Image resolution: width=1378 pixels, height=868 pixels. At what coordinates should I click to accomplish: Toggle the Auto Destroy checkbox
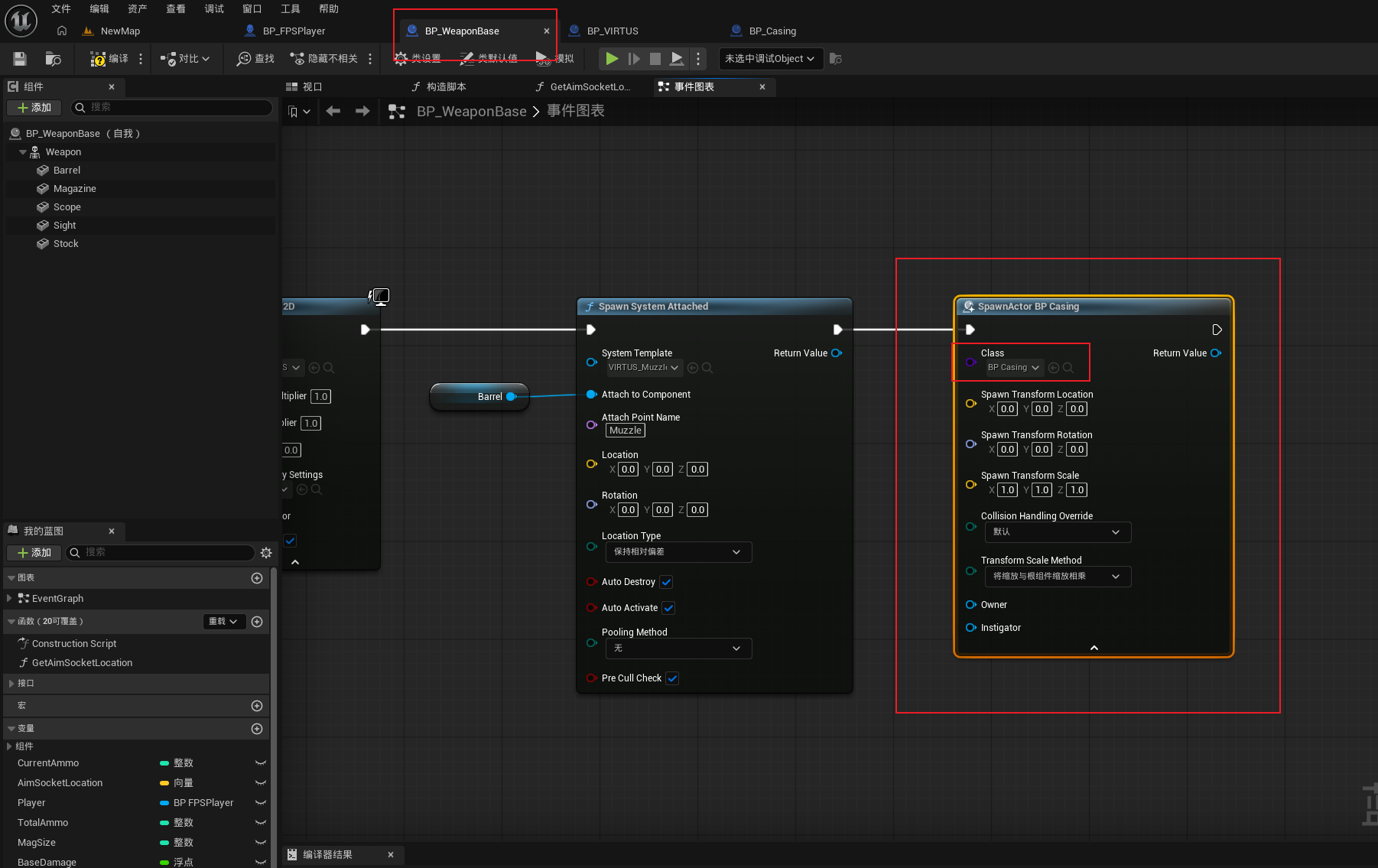point(667,582)
